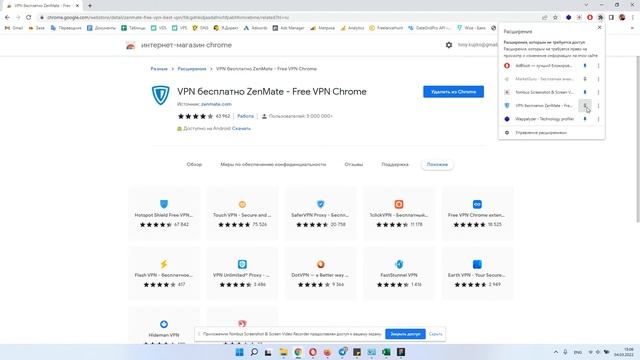Open Touch VPN extension card
Screen dimensions: 640x360
[242, 213]
